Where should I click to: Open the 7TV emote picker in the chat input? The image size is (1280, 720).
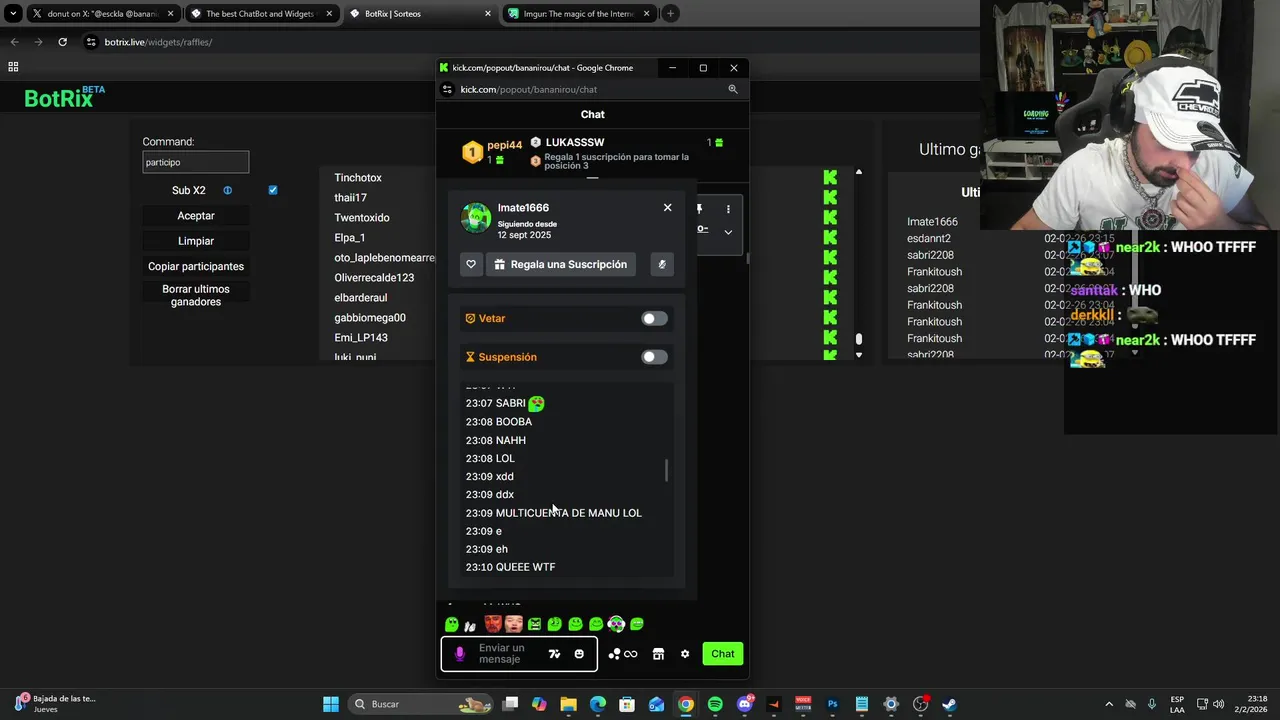click(555, 654)
